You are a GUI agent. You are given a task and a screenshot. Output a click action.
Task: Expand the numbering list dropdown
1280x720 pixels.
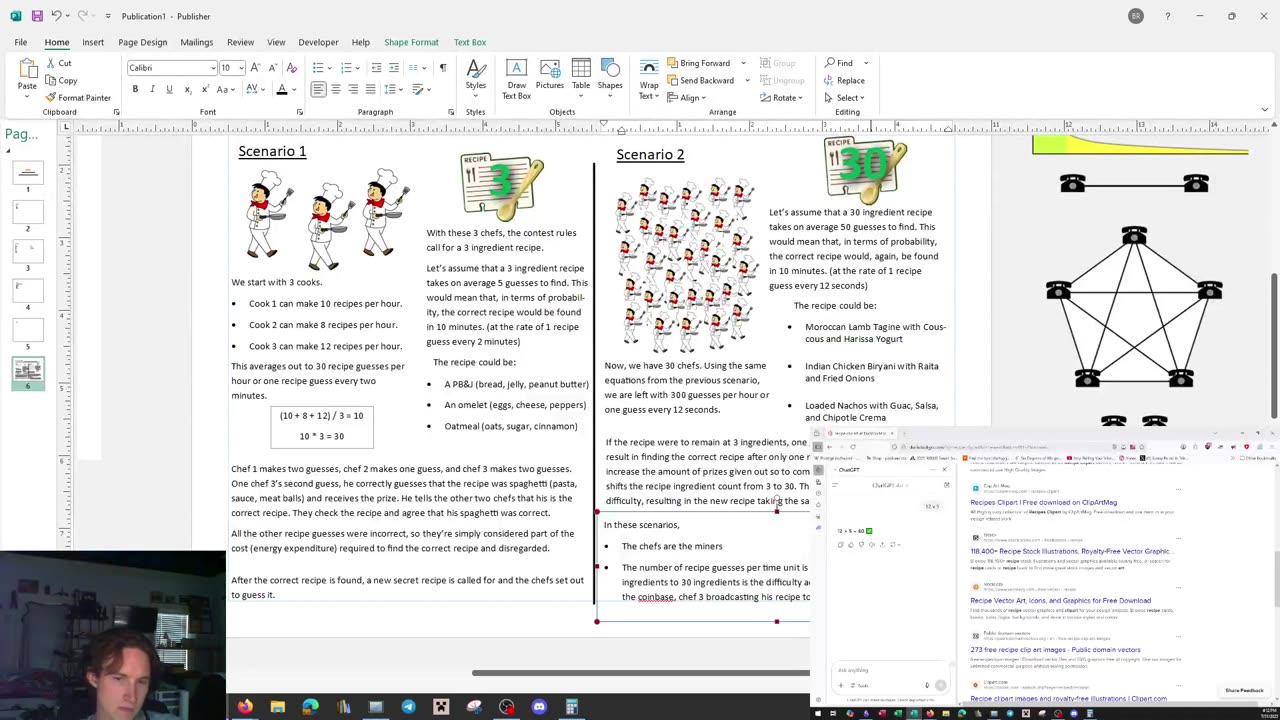pos(357,68)
